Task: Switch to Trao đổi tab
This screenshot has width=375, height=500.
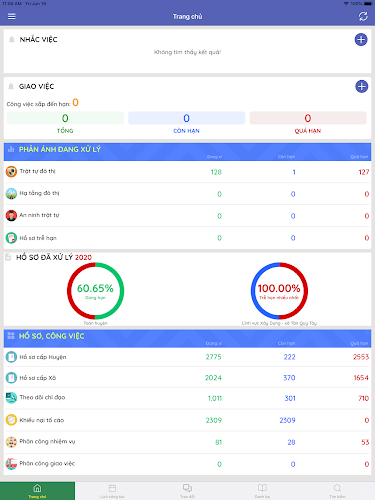Action: click(x=187, y=491)
